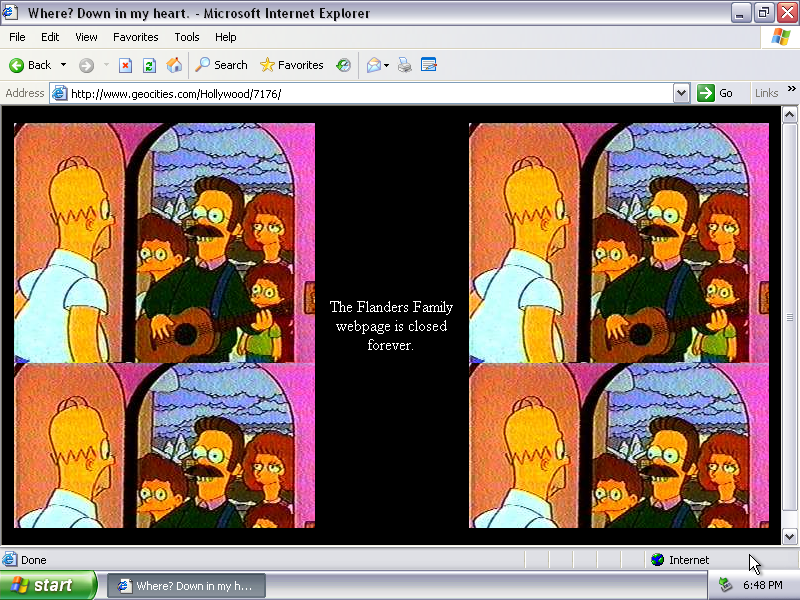Click the Back navigation button
Viewport: 800px width, 600px height.
(x=30, y=65)
